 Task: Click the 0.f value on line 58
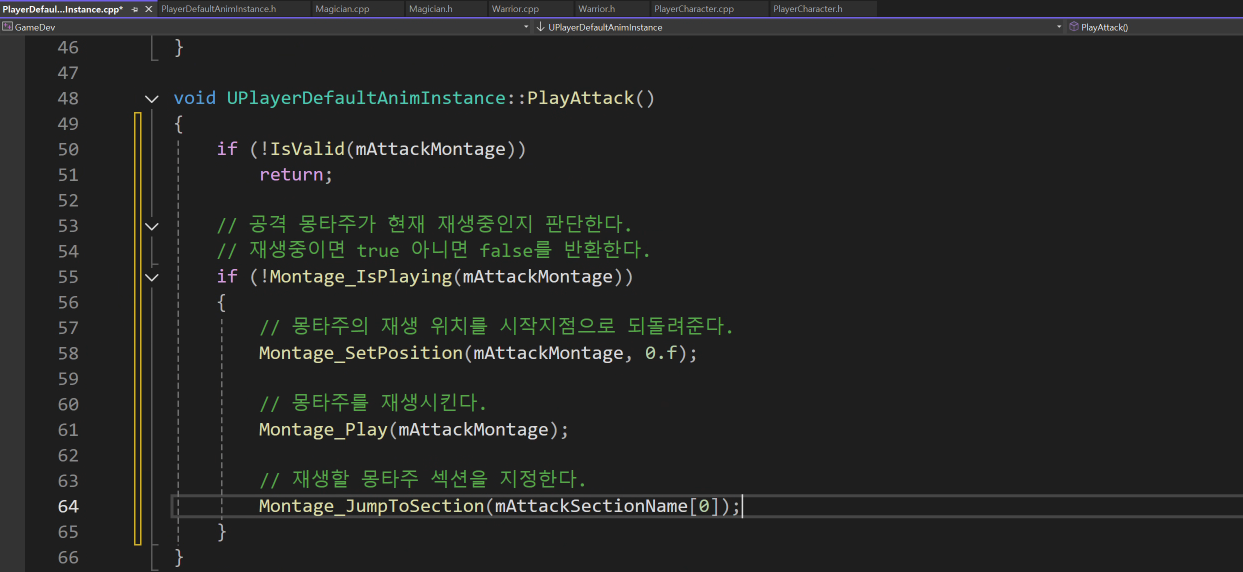tap(660, 353)
